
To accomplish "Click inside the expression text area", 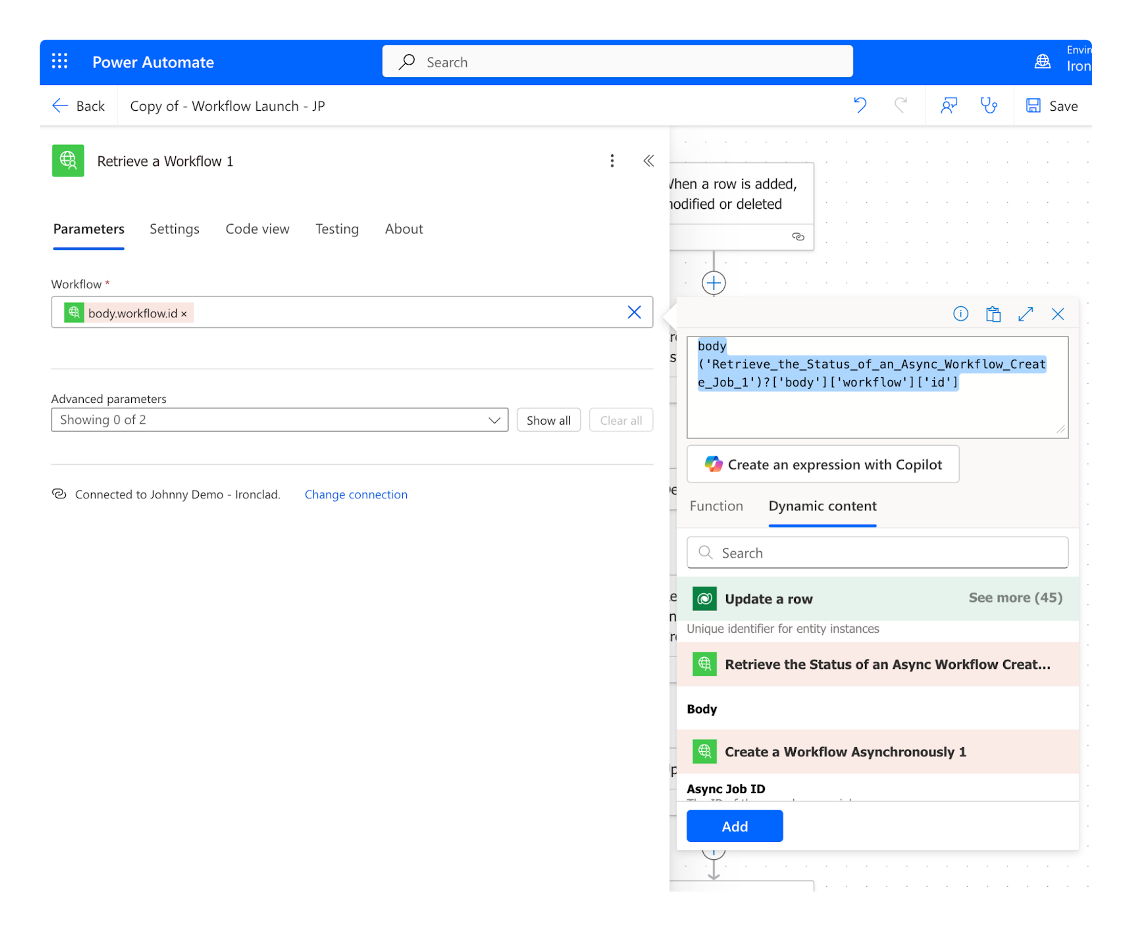I will tap(877, 387).
